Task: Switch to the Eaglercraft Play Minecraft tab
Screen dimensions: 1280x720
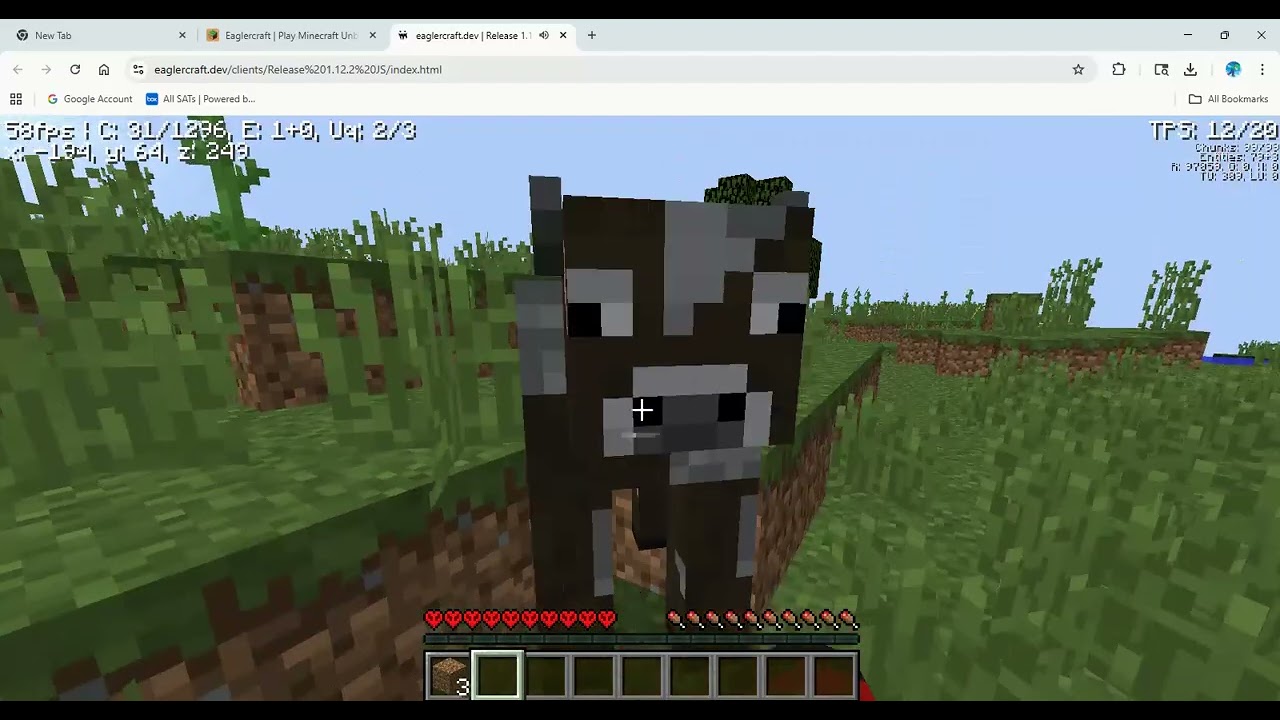Action: [x=290, y=35]
